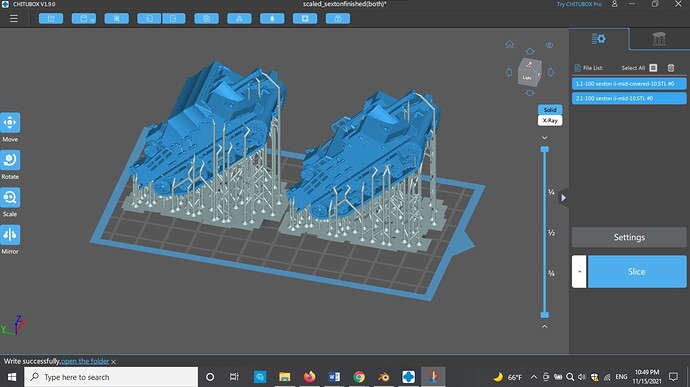
Task: Open the hamburger main menu
Action: [14, 18]
